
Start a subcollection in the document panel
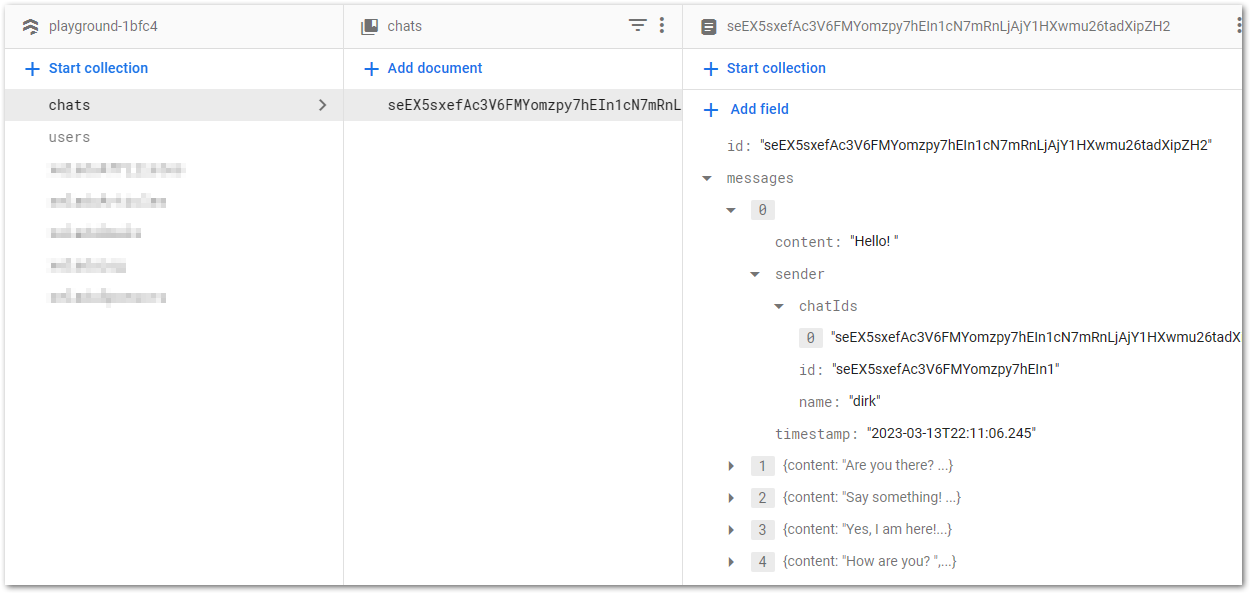point(764,68)
